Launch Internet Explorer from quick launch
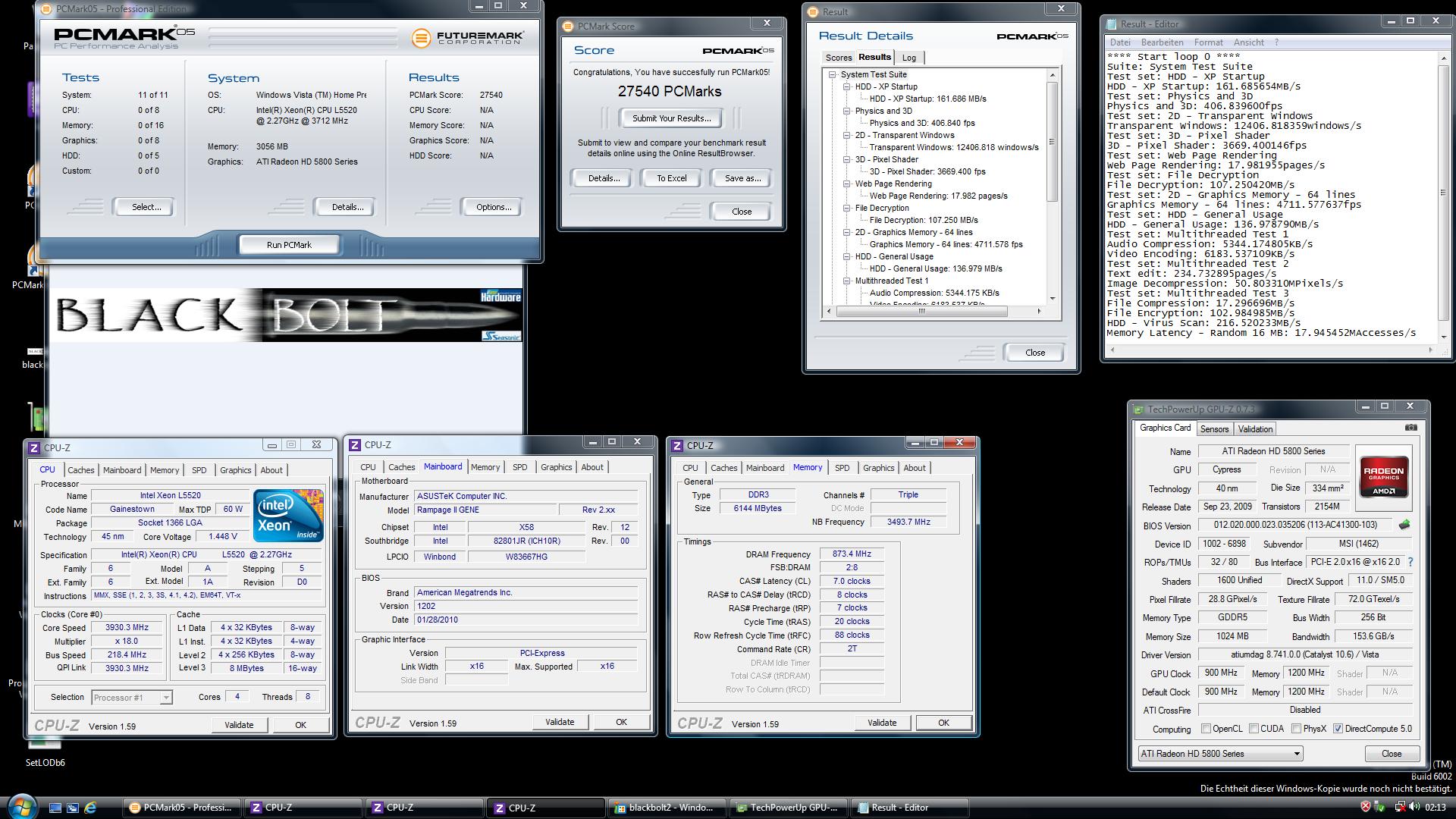The width and height of the screenshot is (1456, 819). pyautogui.click(x=90, y=808)
